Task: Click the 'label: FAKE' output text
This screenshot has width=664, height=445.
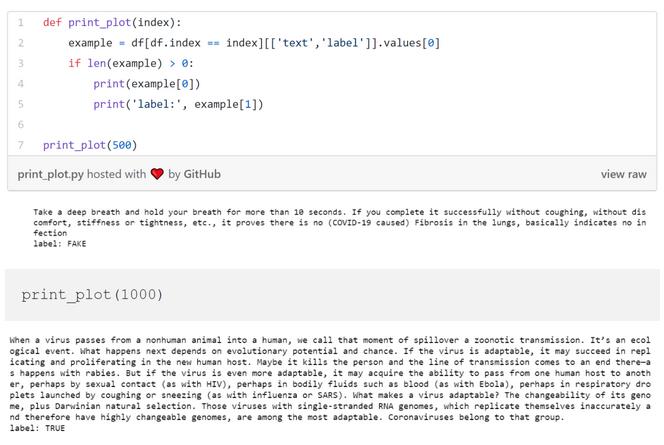Action: tap(60, 243)
